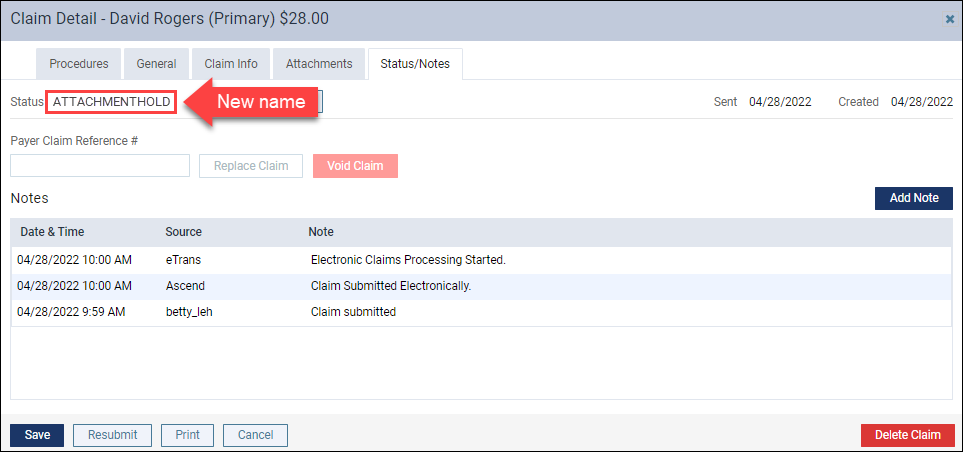Select the Claim Info tab
Image resolution: width=963 pixels, height=452 pixels.
pos(231,64)
